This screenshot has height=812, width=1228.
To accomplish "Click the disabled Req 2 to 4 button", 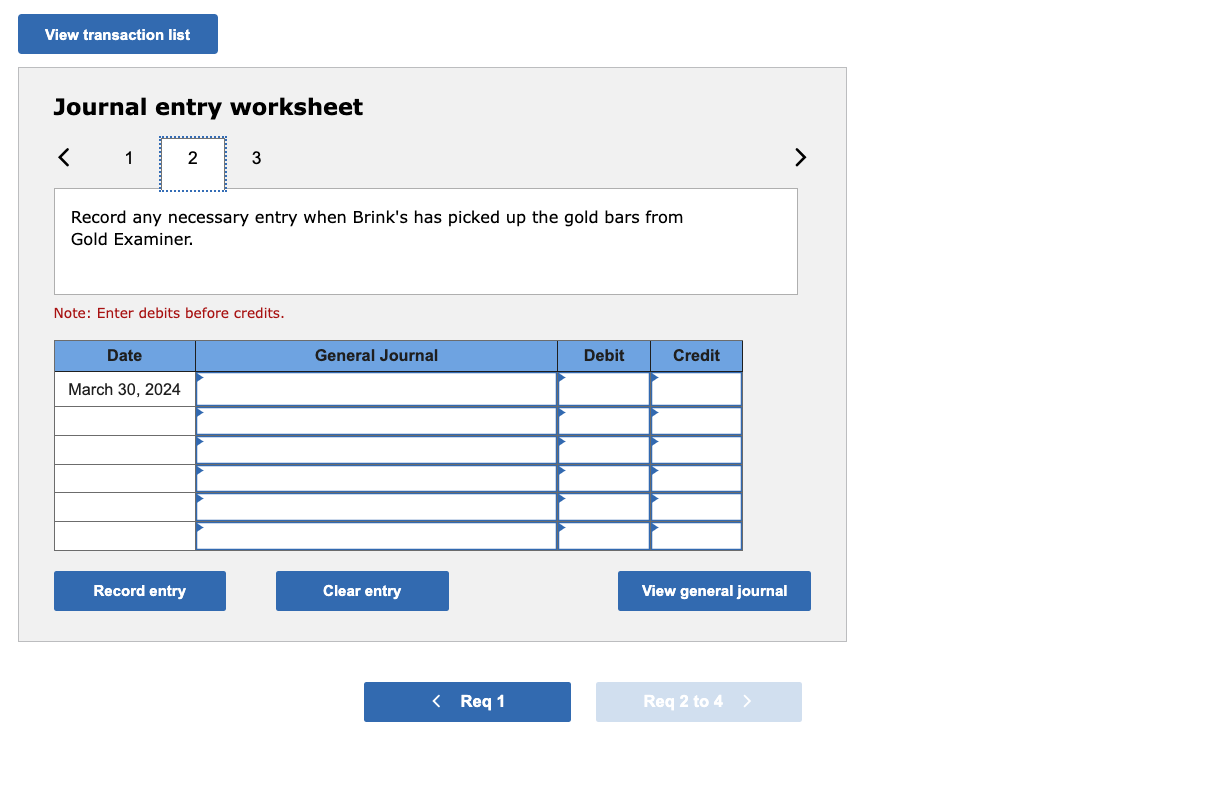I will pyautogui.click(x=698, y=701).
